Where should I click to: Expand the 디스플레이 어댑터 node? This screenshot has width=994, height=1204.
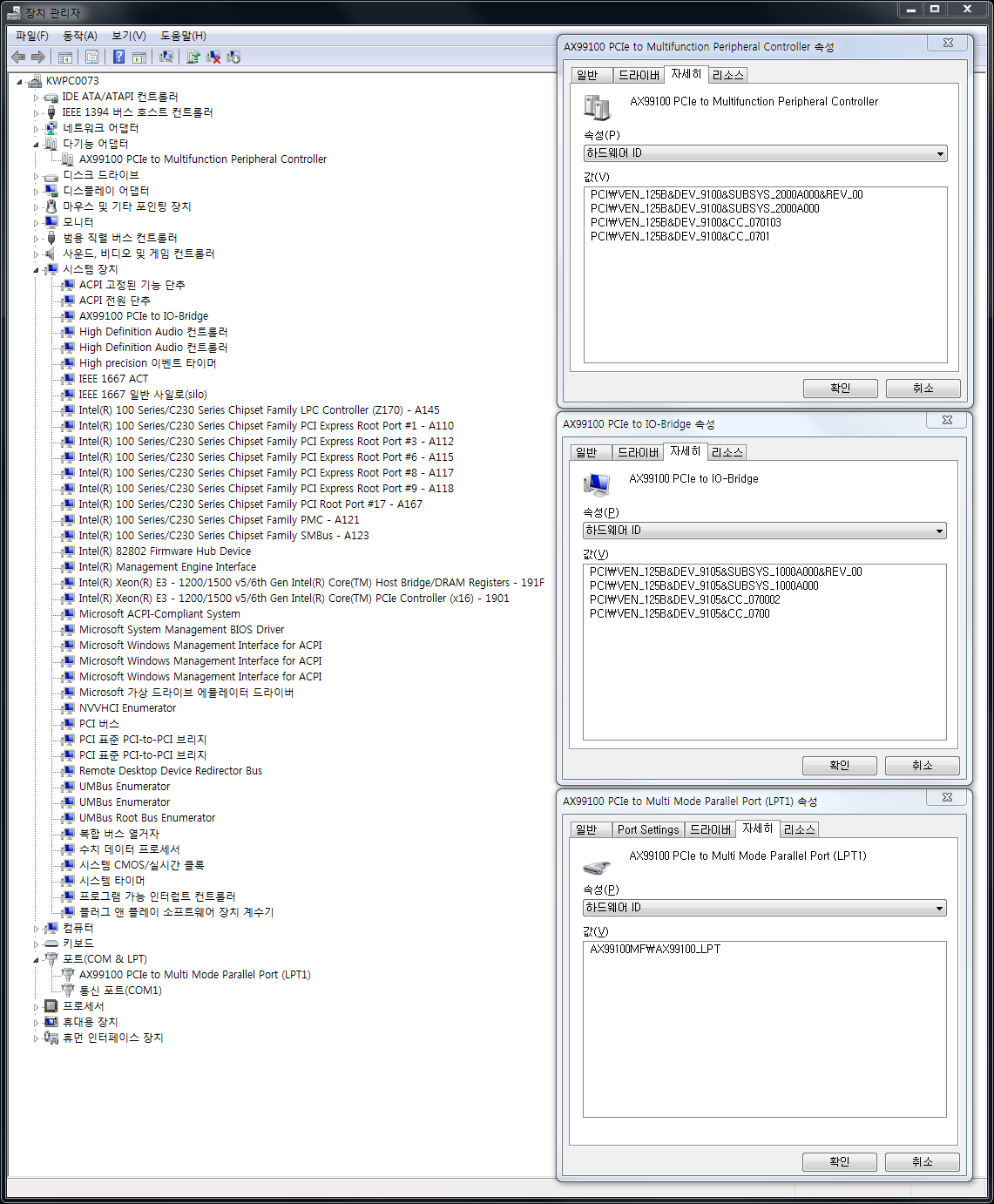(x=37, y=192)
